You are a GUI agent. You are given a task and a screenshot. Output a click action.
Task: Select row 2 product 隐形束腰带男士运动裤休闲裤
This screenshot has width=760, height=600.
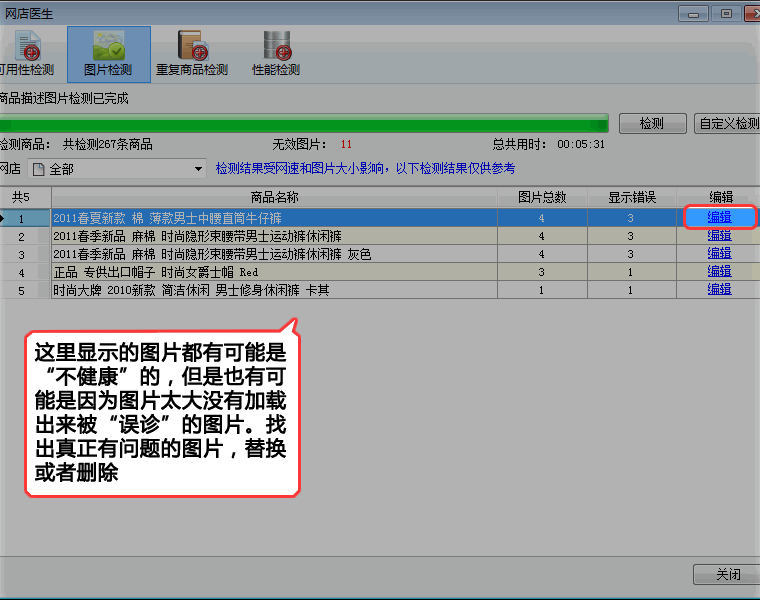coord(274,236)
